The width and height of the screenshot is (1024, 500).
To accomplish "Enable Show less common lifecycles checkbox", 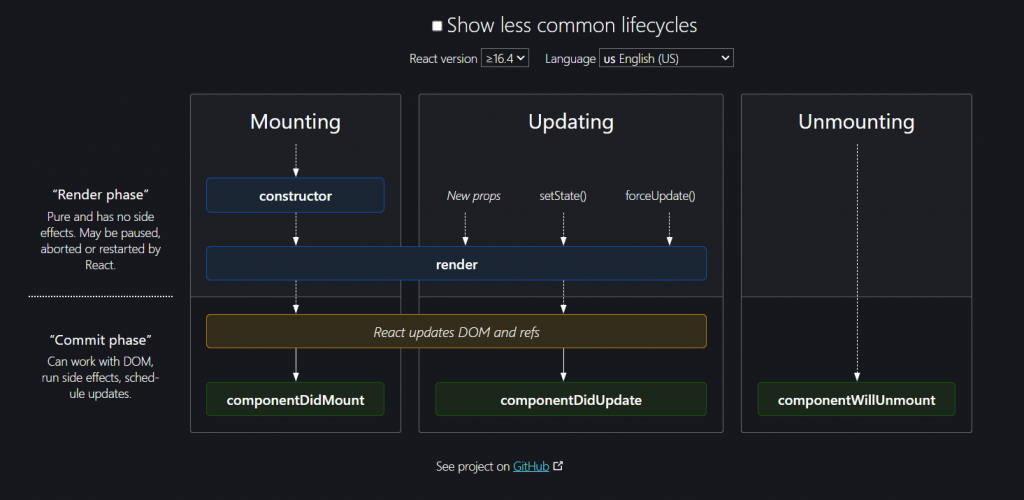I will 437,26.
